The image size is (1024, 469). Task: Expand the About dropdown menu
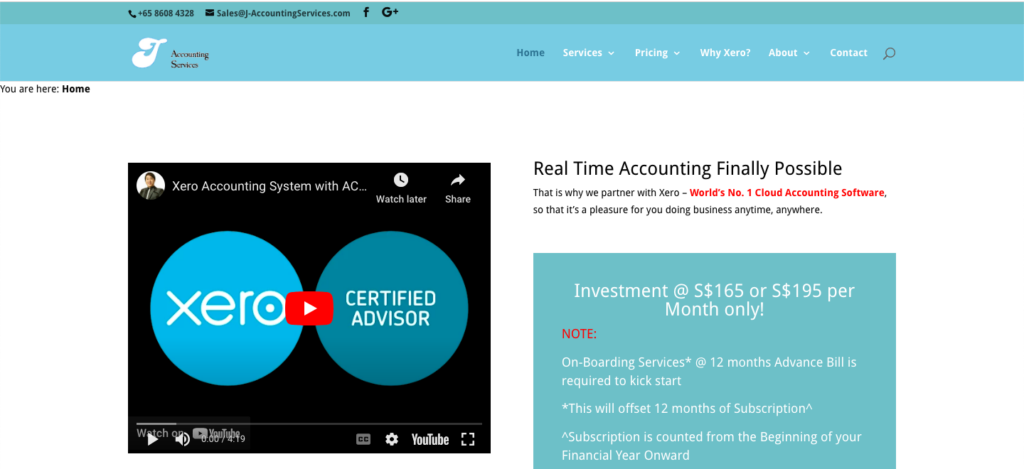point(789,53)
